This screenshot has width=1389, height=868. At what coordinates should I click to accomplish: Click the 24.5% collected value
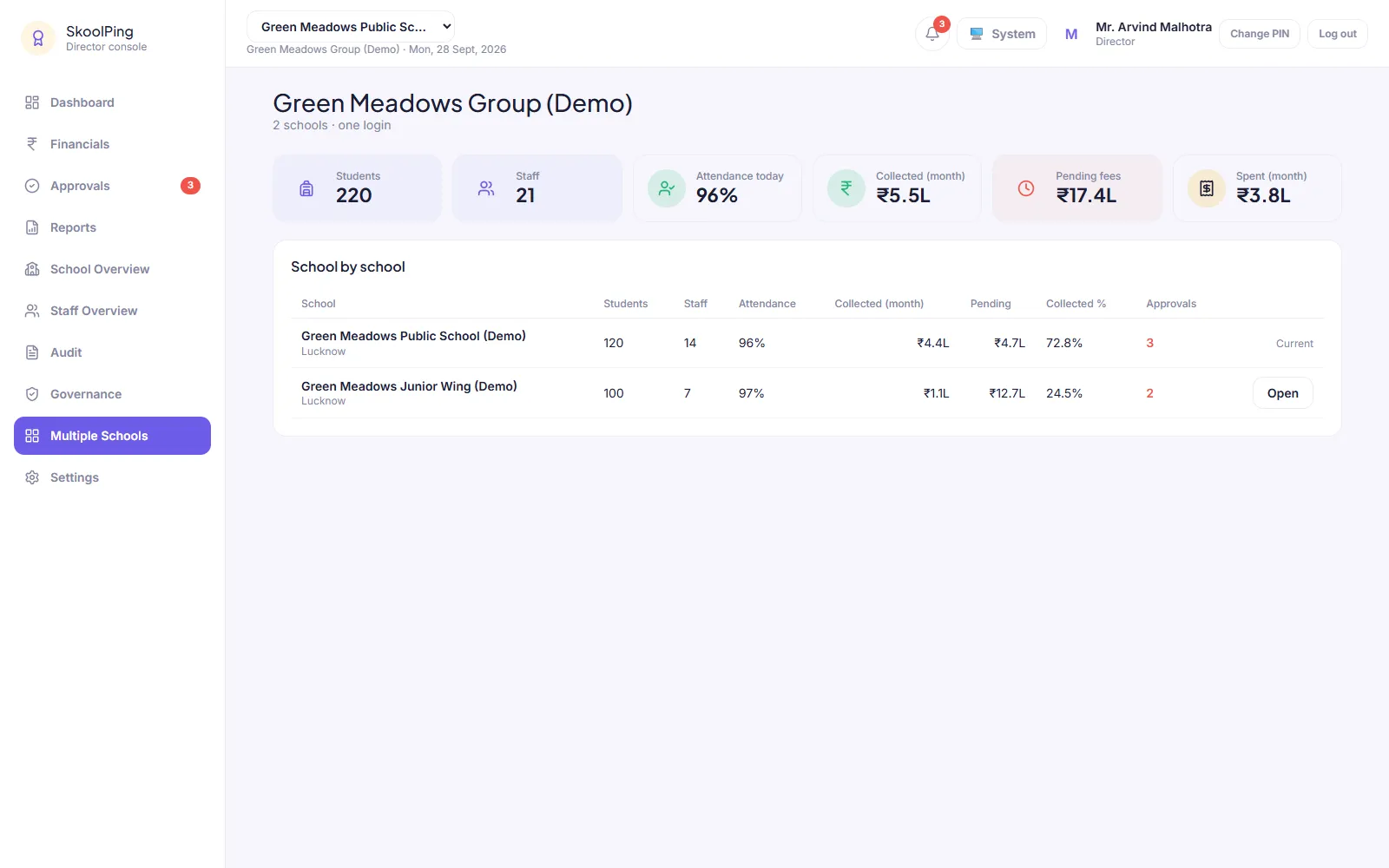(x=1064, y=393)
